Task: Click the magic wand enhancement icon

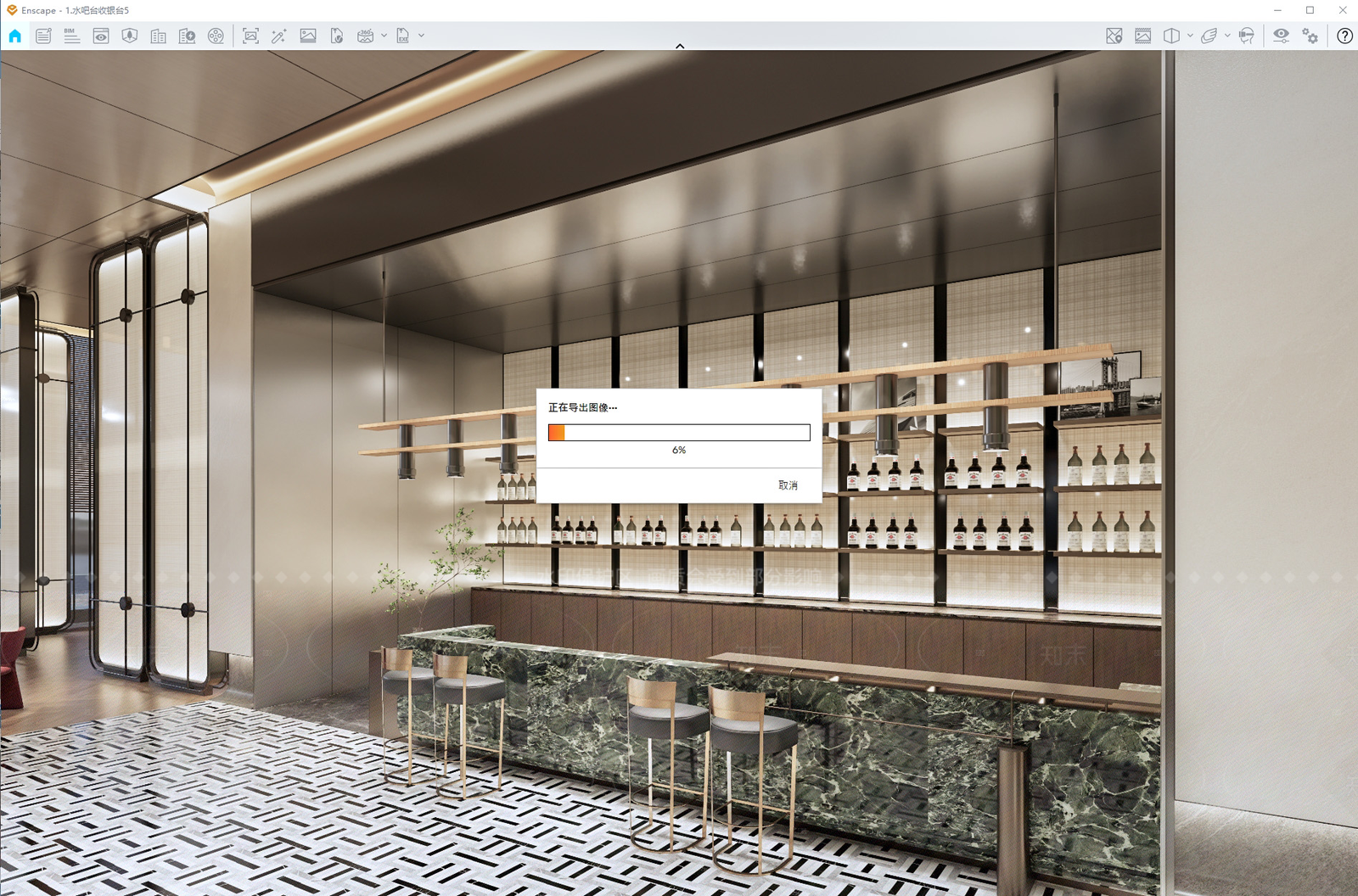Action: [x=278, y=36]
